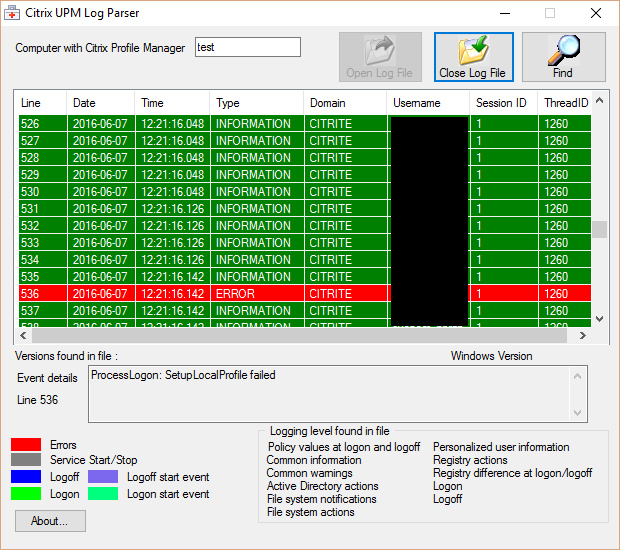The image size is (620, 550).
Task: Click 'File system notifications' text
Action: pyautogui.click(x=321, y=499)
